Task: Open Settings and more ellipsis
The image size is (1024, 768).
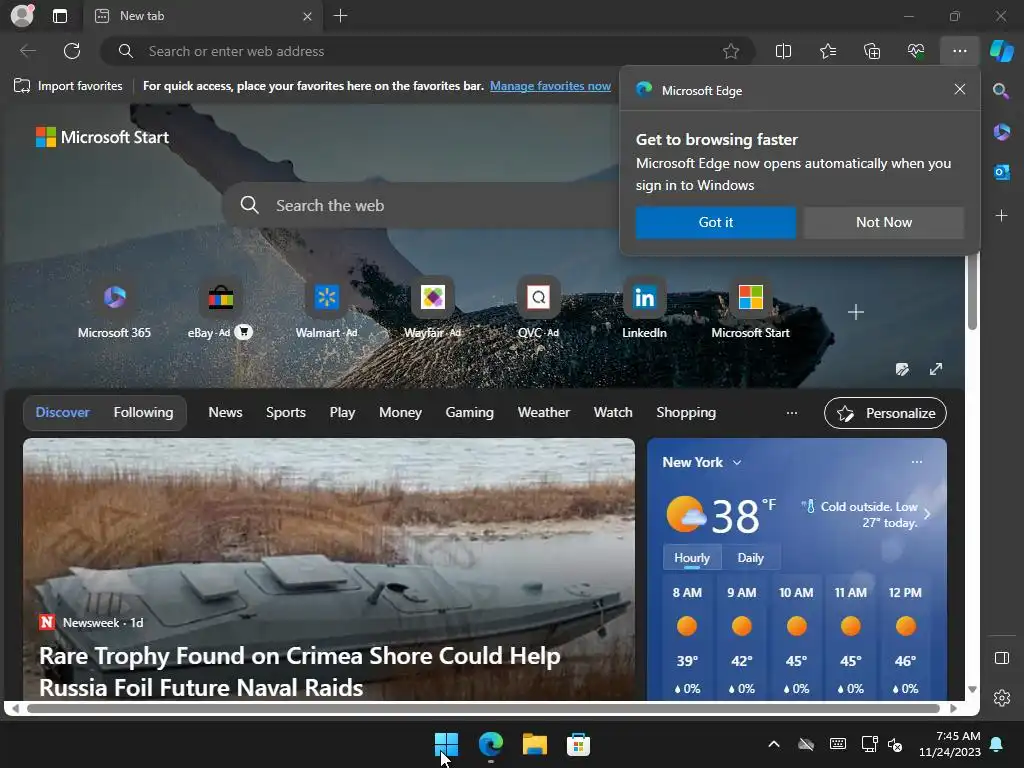Action: tap(959, 51)
